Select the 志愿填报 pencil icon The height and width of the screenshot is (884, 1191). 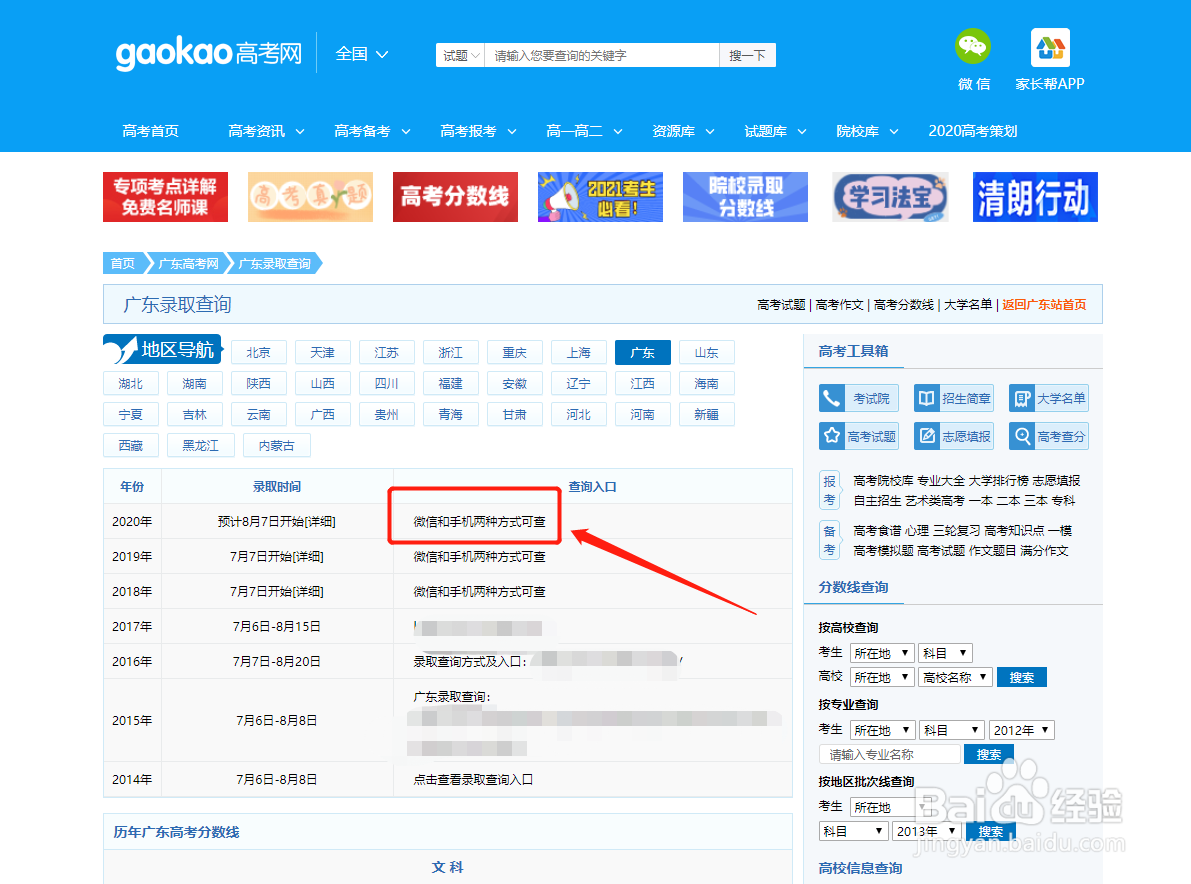tap(952, 435)
